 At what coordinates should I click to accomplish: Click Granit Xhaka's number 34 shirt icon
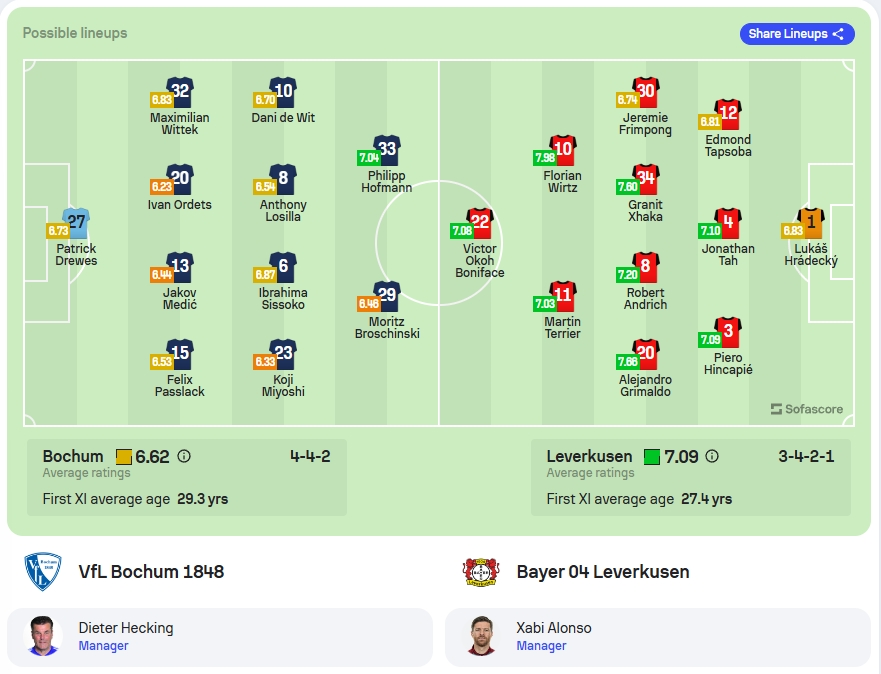click(646, 180)
